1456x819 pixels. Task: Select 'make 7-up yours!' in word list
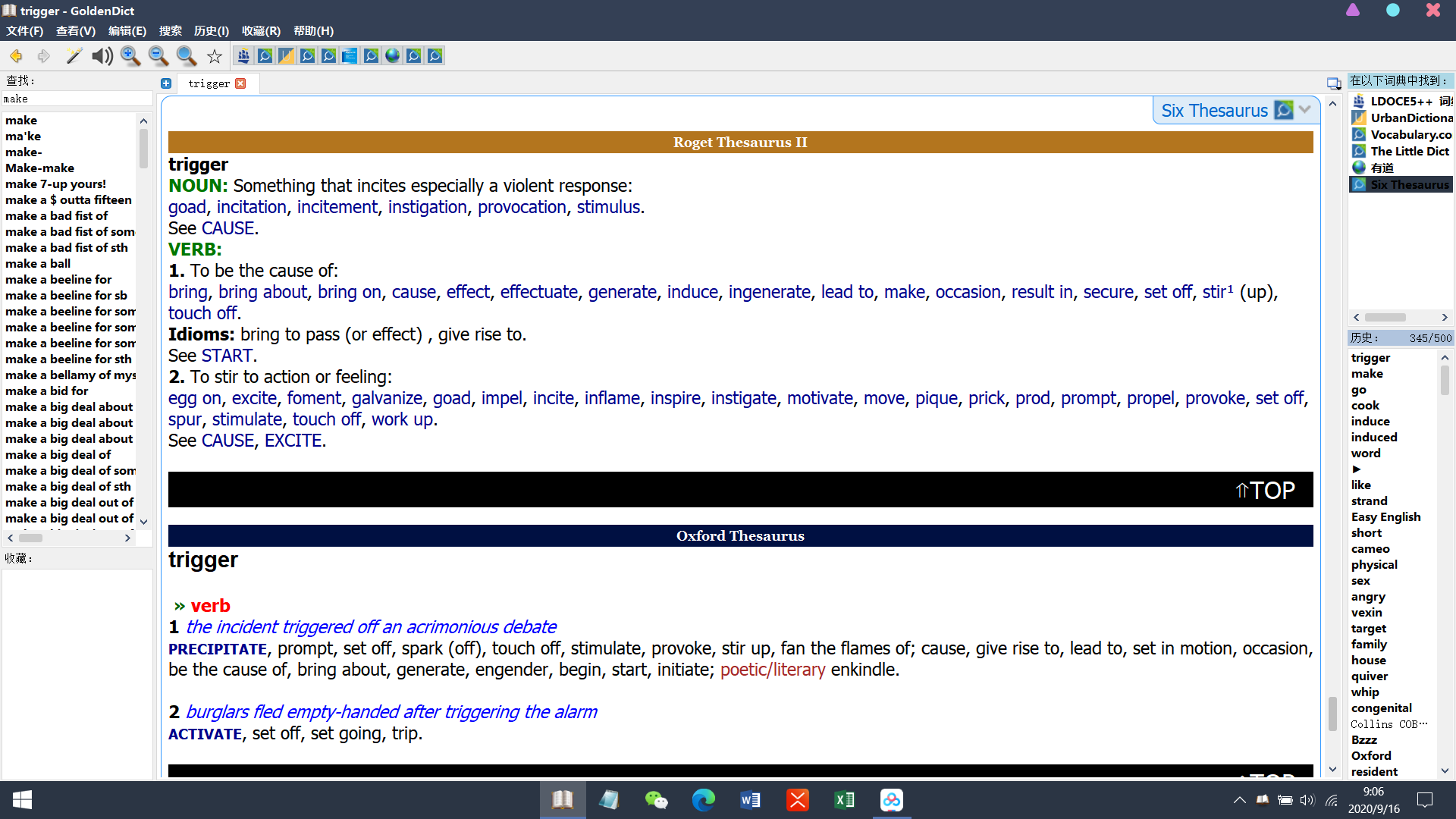(55, 184)
